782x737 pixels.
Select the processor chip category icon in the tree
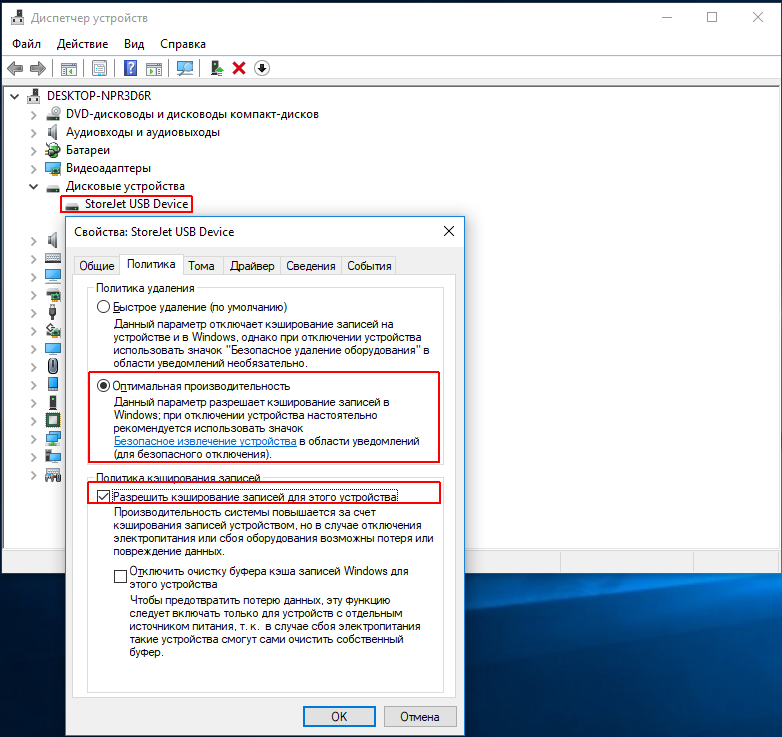click(53, 420)
